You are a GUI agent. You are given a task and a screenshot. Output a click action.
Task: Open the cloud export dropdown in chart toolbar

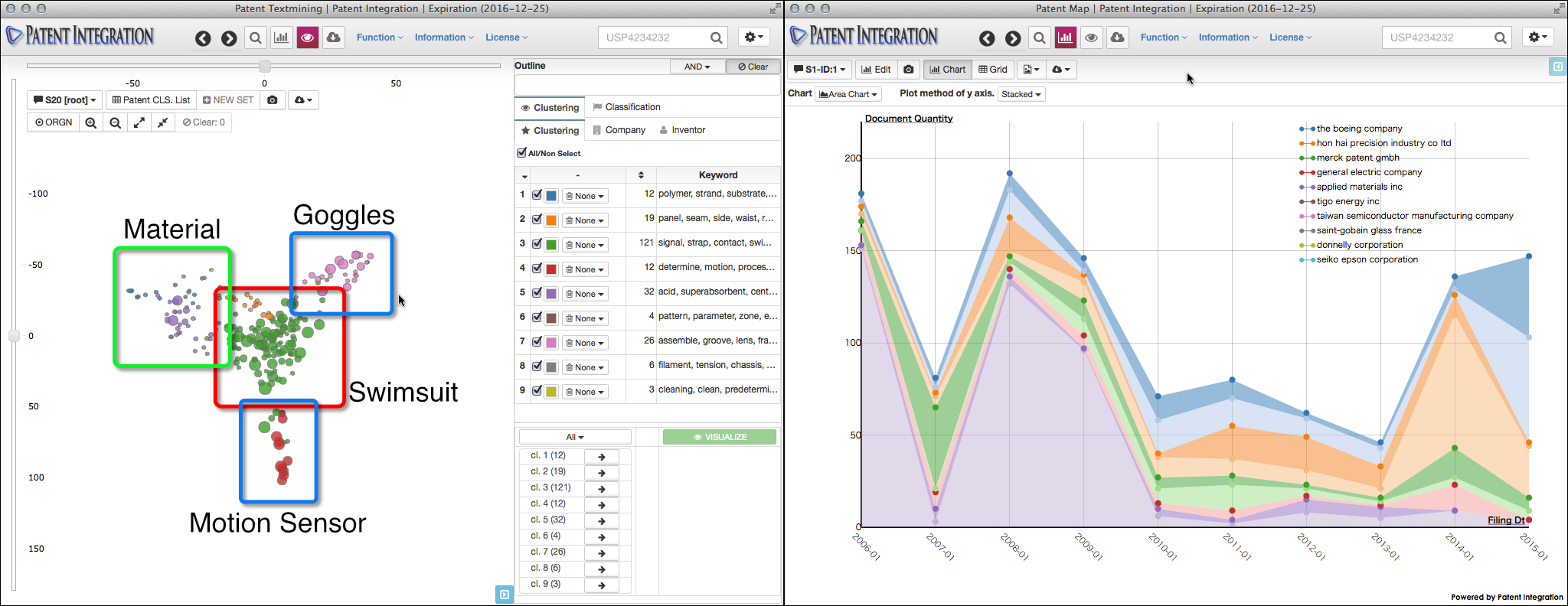coord(1060,70)
